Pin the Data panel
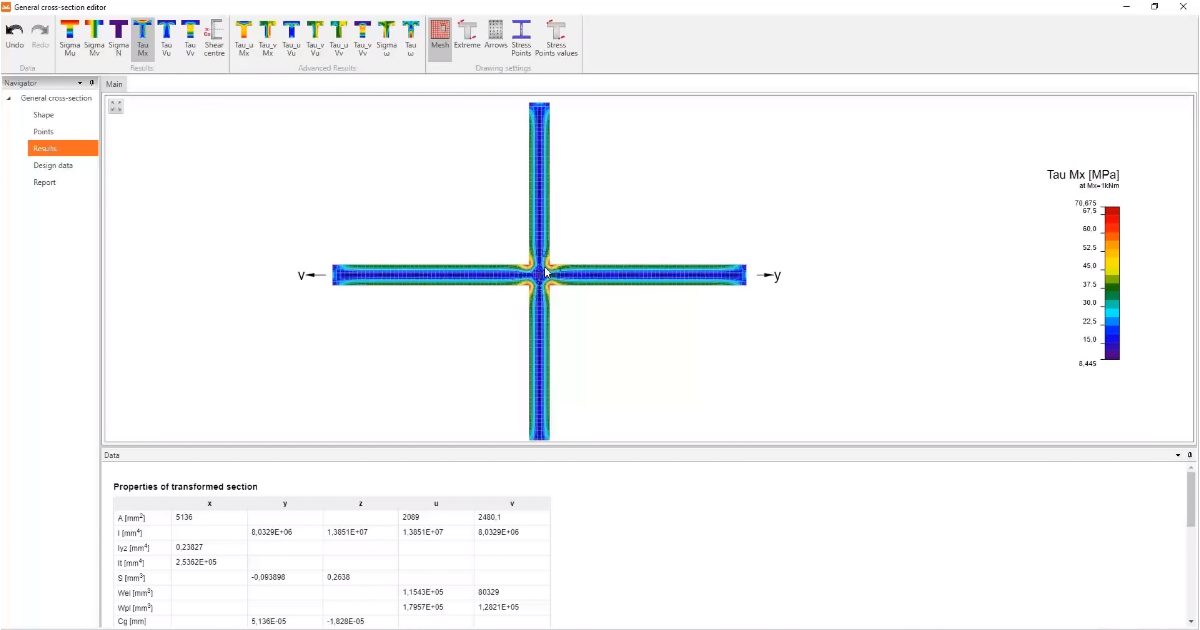This screenshot has height=630, width=1200. coord(1190,454)
